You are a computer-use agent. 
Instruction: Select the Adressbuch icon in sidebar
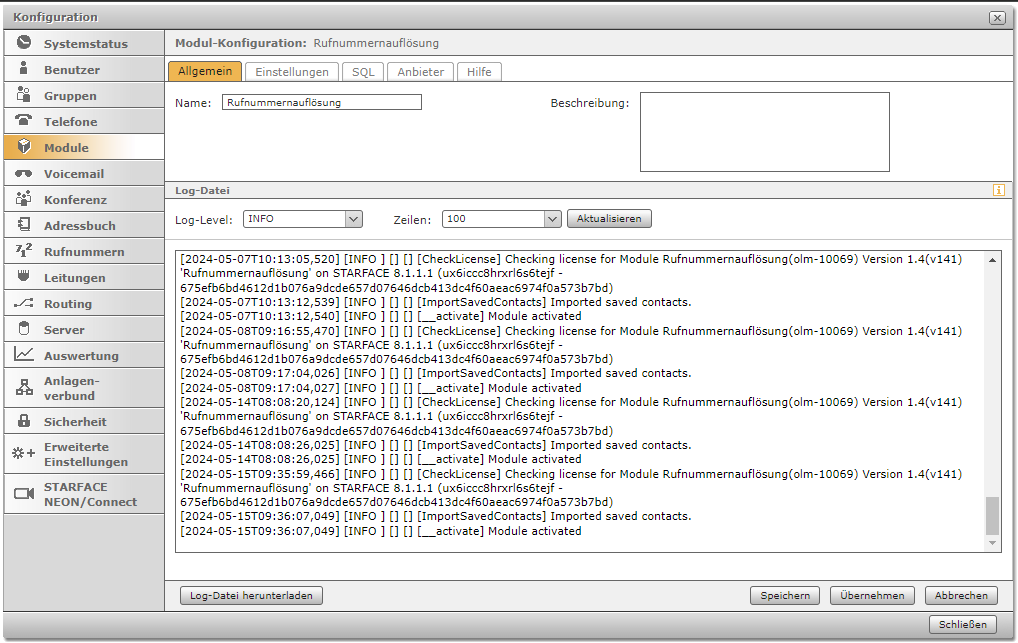click(24, 225)
